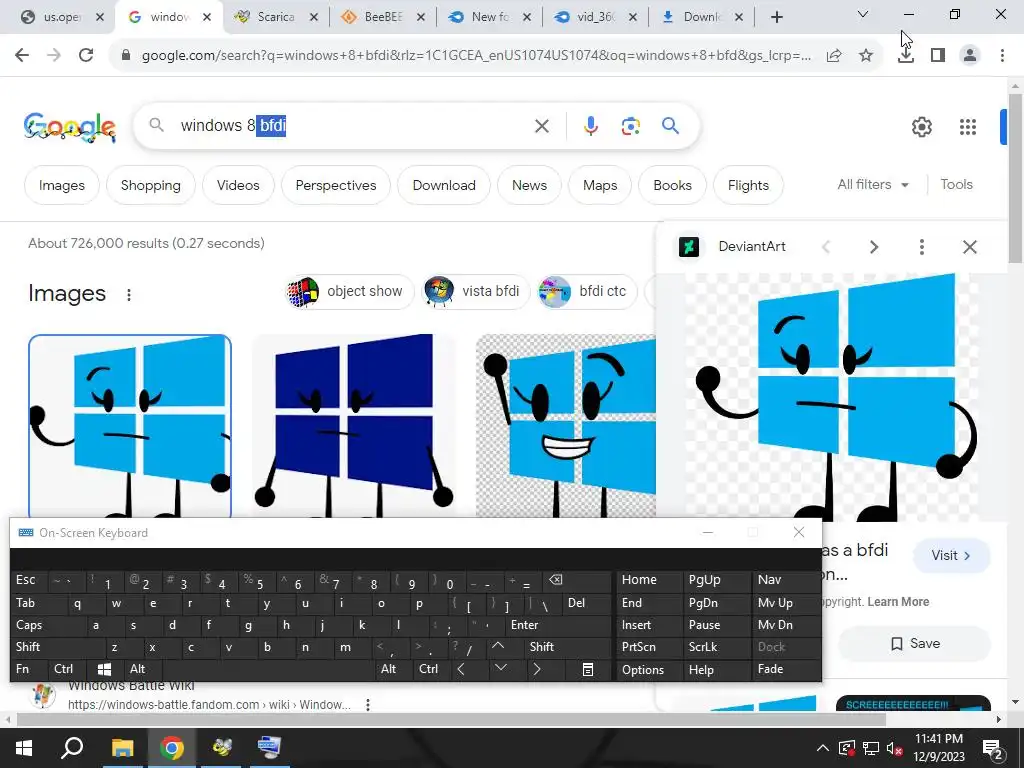Toggle left Alt on On-Screen Keyboard
Screen dimensions: 1024x768
(x=142, y=669)
